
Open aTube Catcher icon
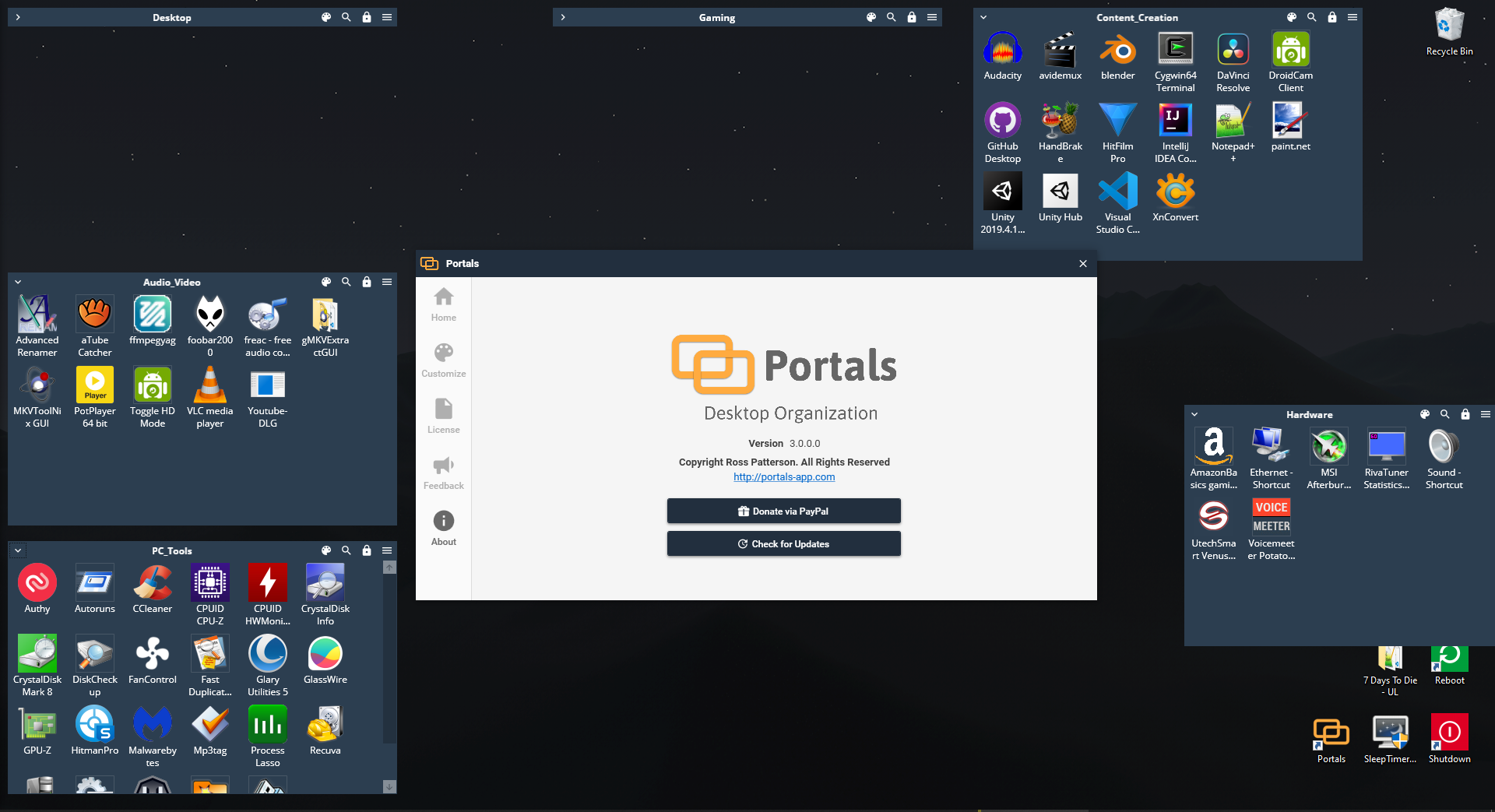(x=95, y=326)
